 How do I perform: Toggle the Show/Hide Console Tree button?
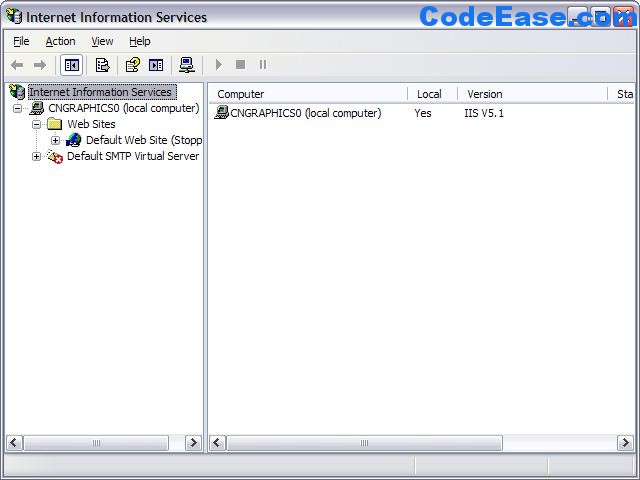coord(72,65)
